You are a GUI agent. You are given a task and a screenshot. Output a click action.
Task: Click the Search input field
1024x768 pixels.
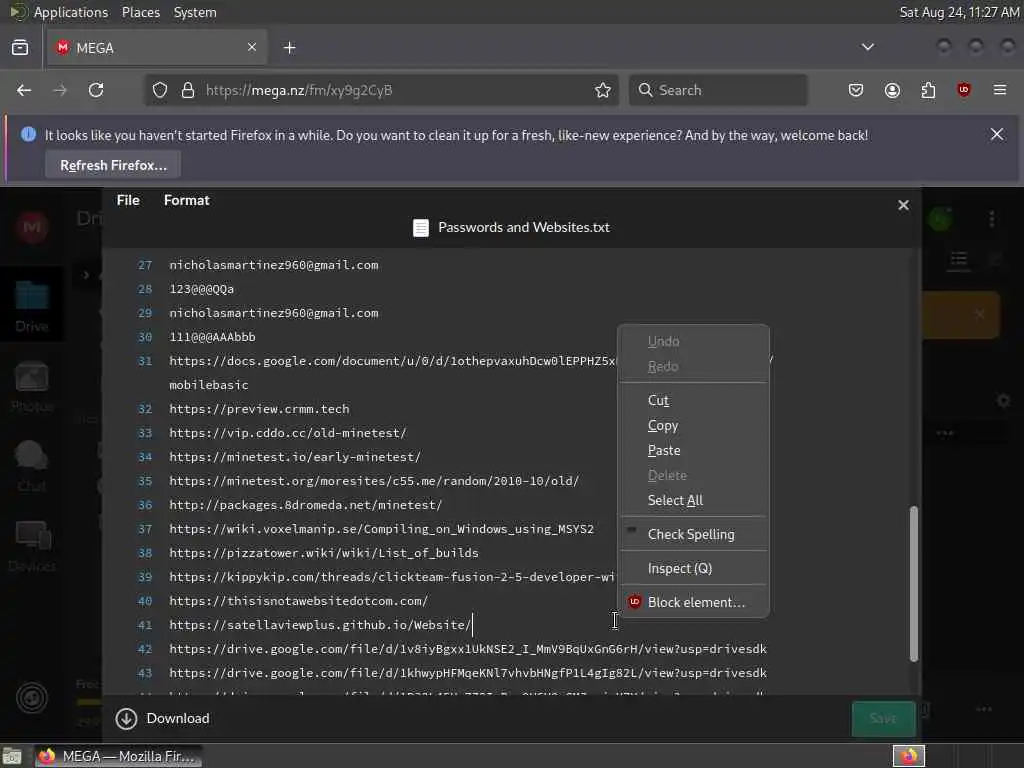(x=718, y=90)
